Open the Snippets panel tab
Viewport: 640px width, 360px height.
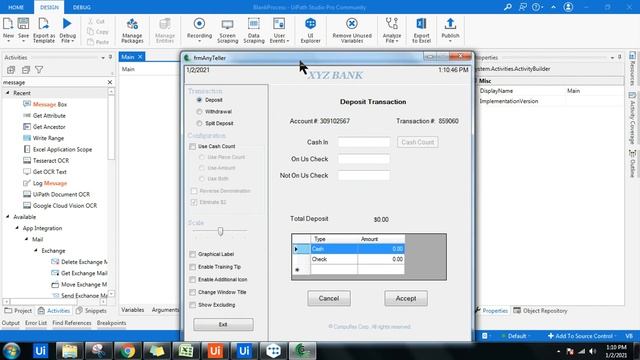tap(91, 311)
